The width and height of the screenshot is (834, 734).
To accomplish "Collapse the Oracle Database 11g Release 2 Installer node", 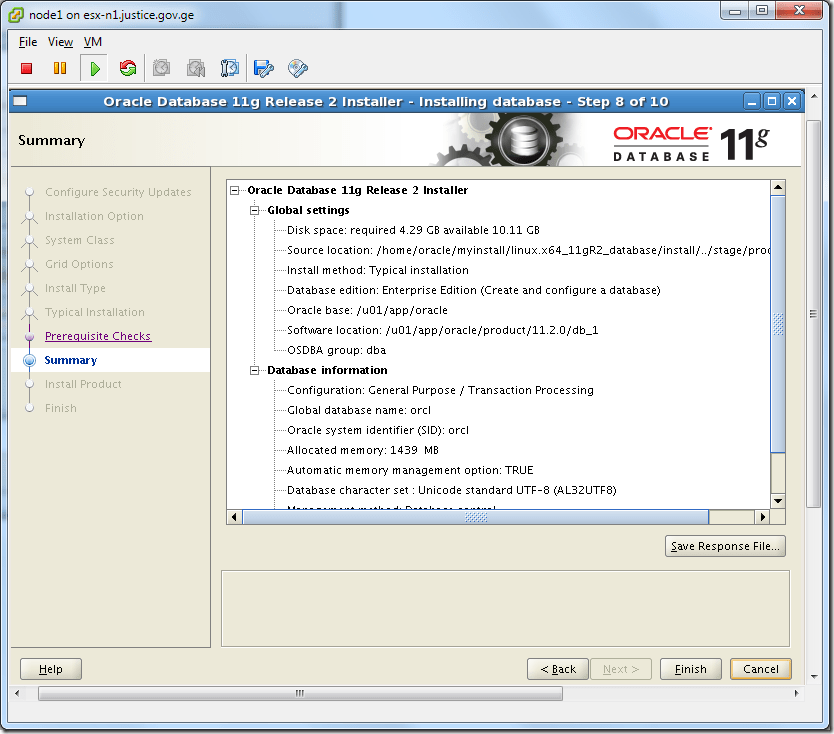I will click(233, 190).
